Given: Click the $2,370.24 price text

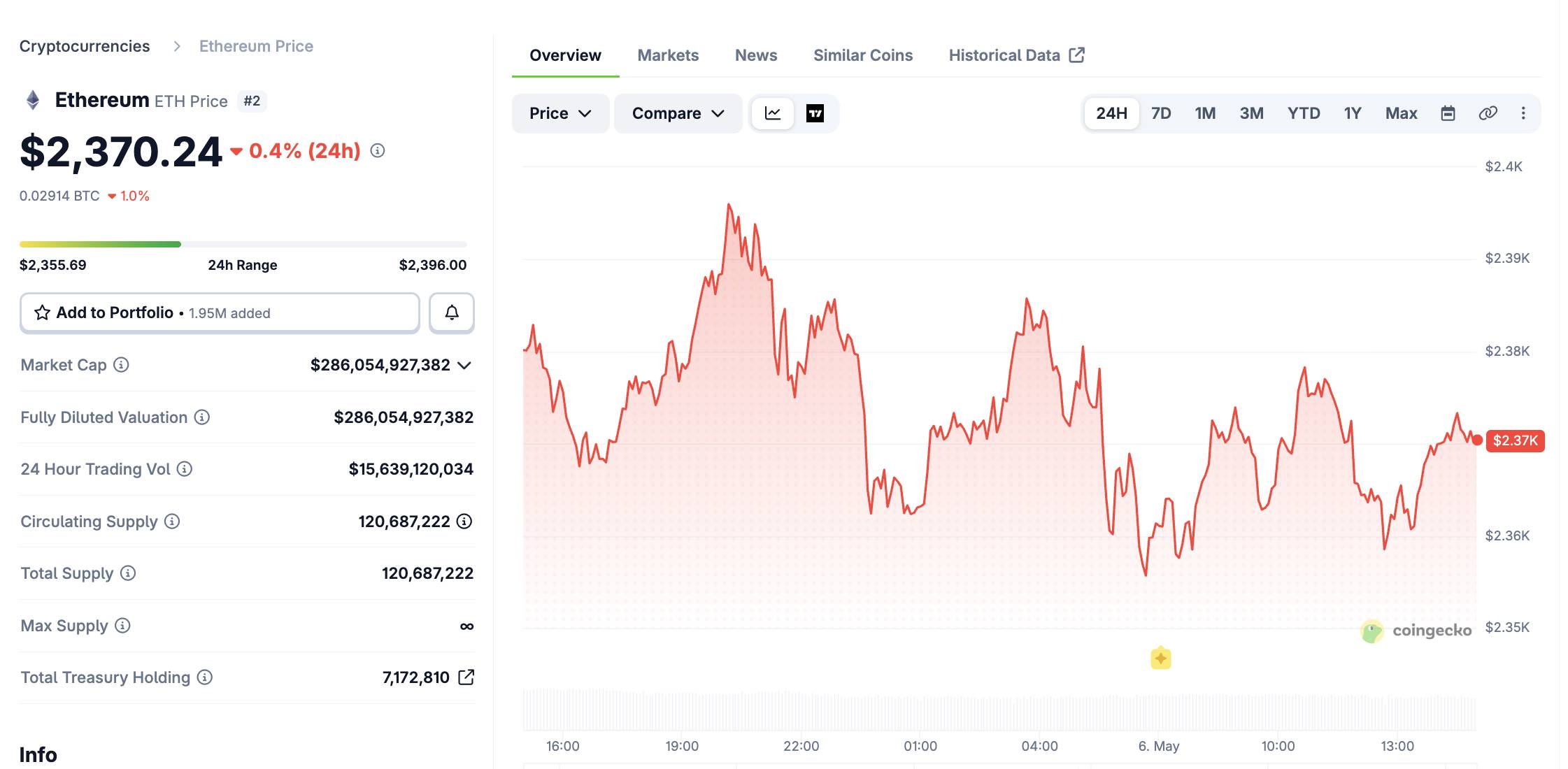Looking at the screenshot, I should pyautogui.click(x=121, y=152).
